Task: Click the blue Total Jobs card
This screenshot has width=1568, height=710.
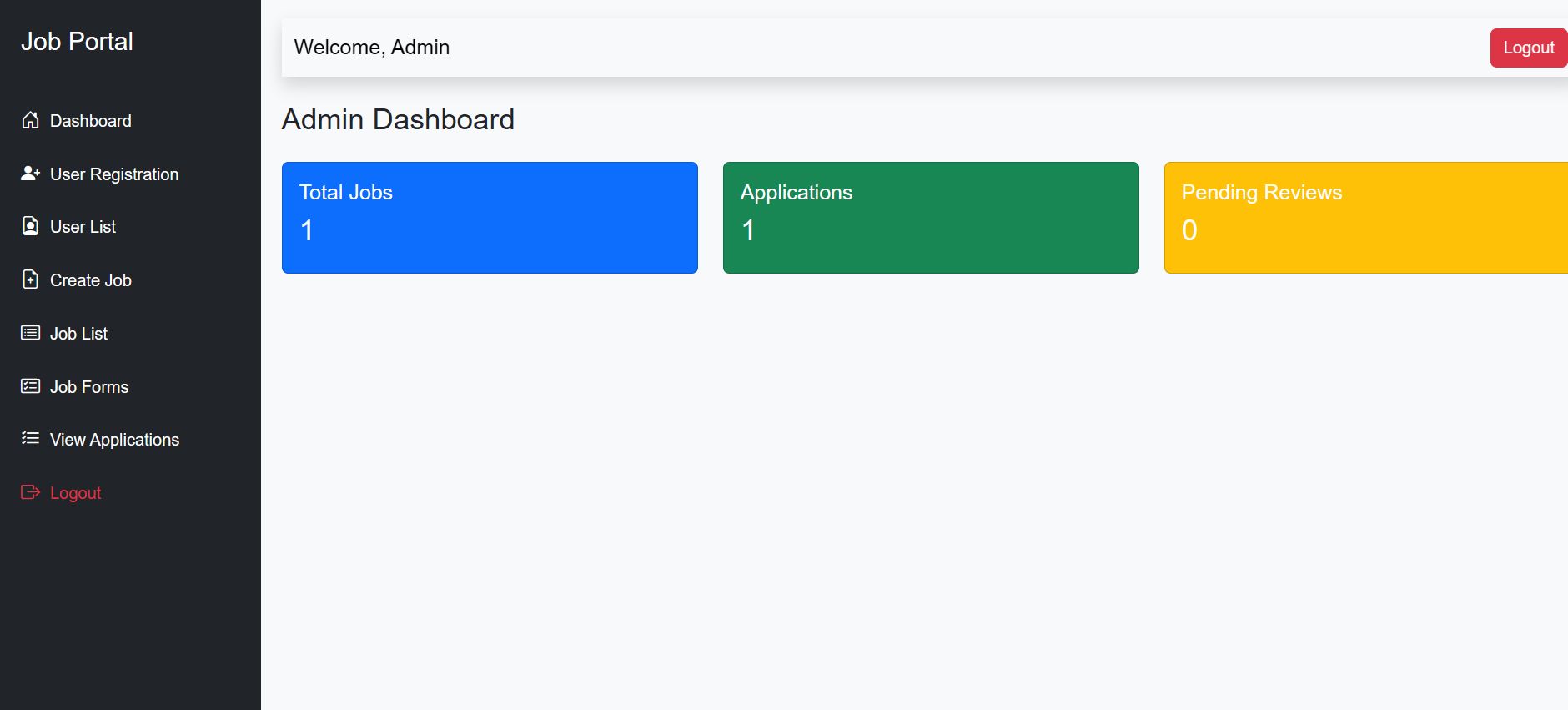Action: [490, 218]
